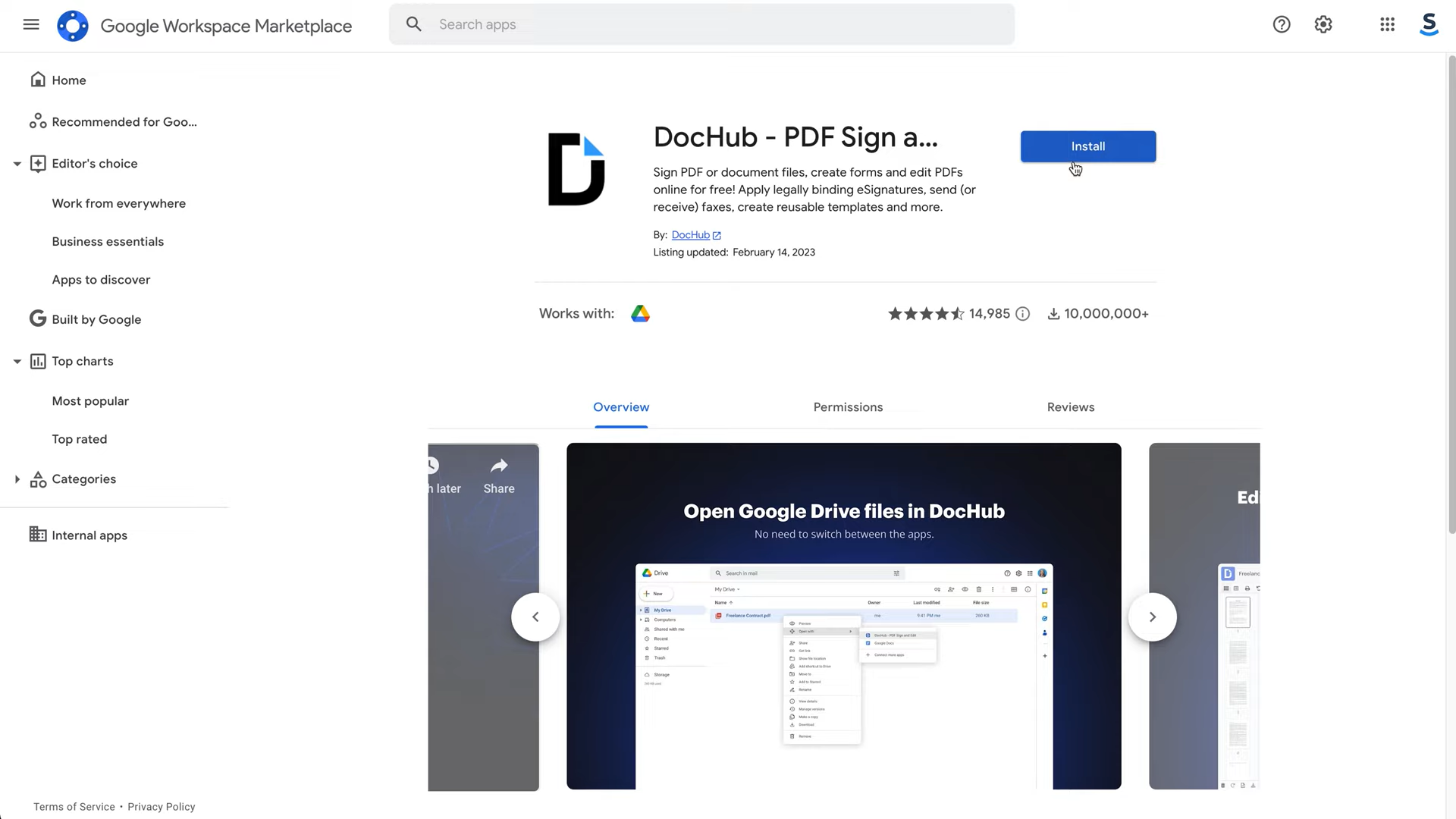Open Internal apps

89,535
